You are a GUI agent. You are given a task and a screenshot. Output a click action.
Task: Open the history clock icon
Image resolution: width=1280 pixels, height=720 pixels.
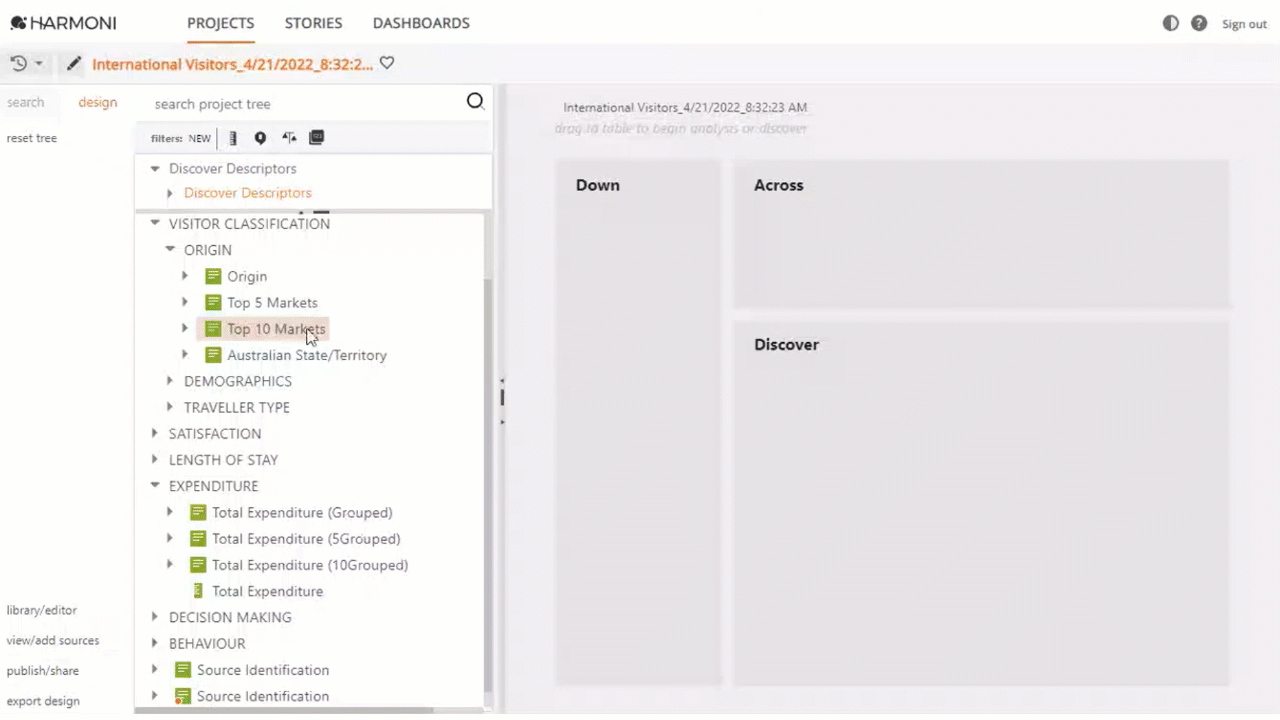(19, 63)
